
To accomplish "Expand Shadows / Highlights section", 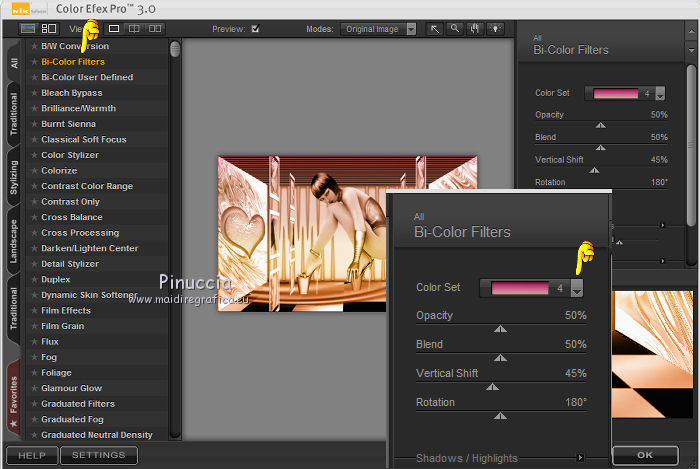I will pos(580,458).
